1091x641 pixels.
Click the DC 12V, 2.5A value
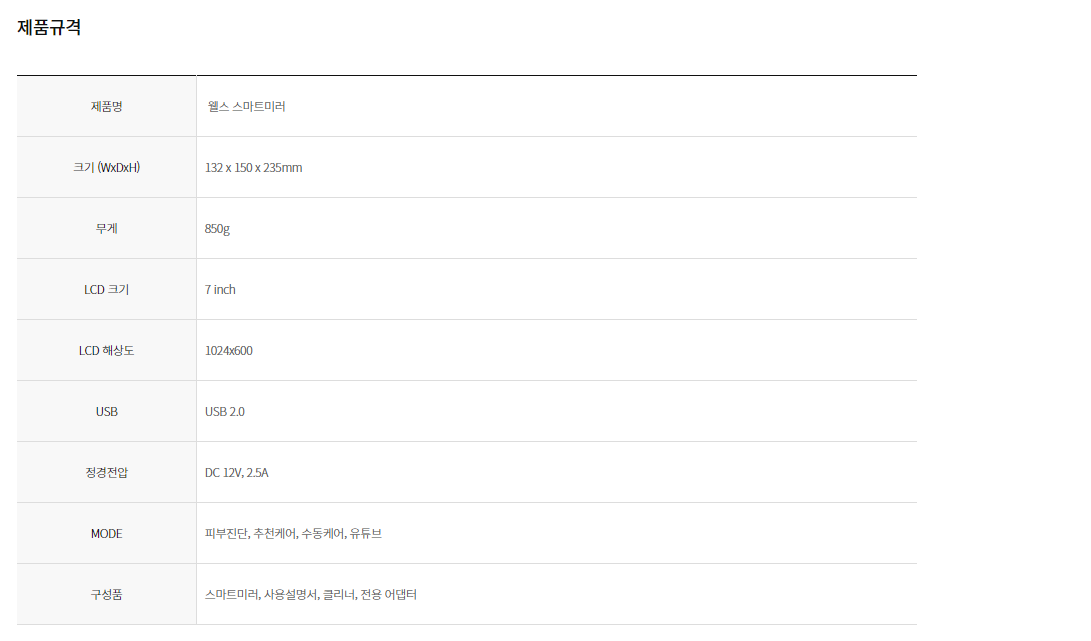[x=236, y=472]
